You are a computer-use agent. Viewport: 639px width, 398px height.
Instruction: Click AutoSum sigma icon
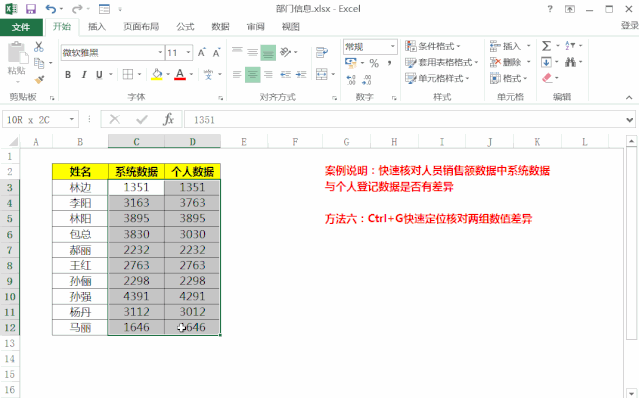(546, 46)
